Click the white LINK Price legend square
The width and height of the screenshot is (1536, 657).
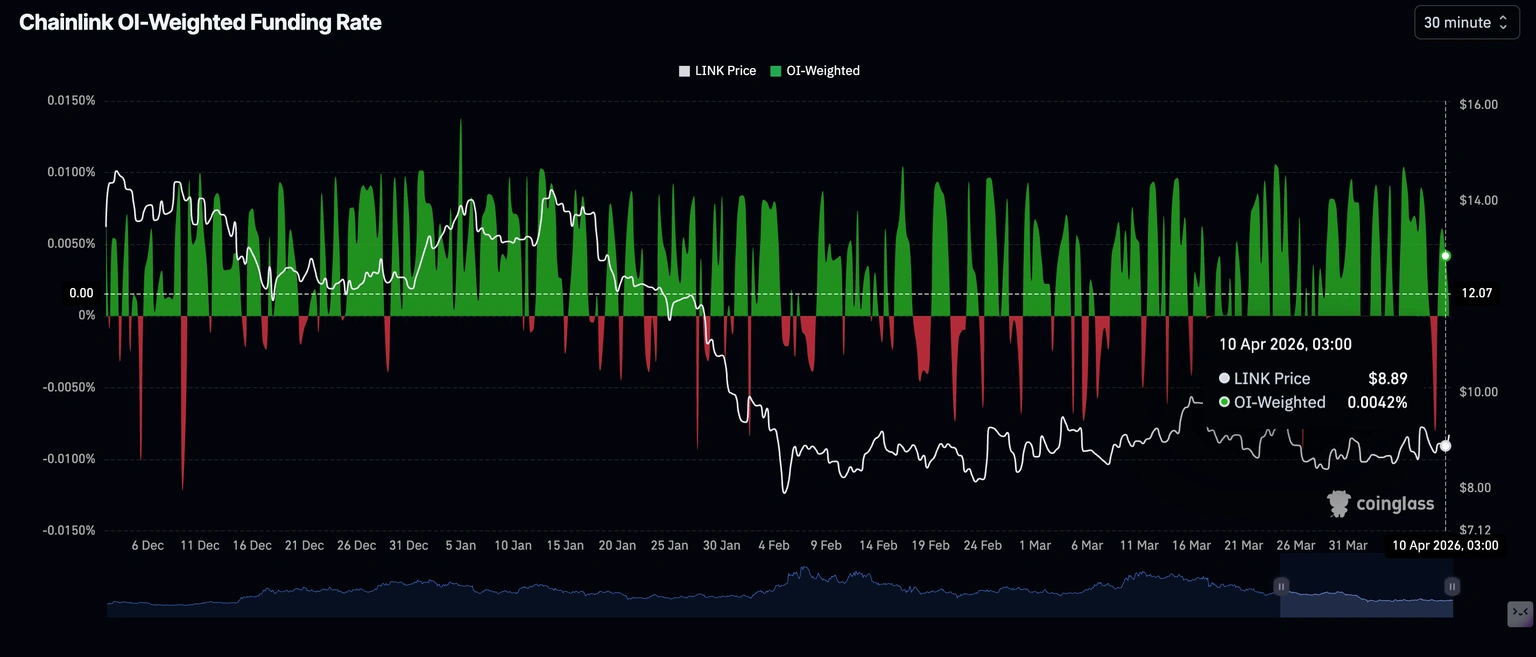tap(684, 71)
